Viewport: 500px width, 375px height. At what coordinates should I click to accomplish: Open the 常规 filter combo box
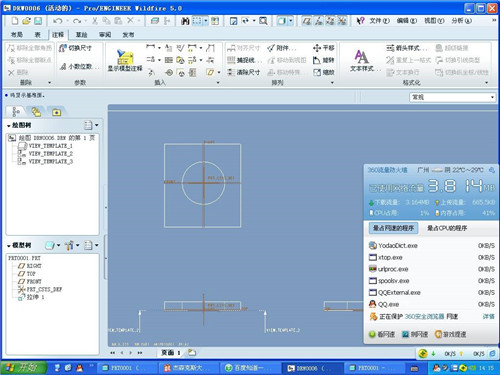(x=452, y=97)
